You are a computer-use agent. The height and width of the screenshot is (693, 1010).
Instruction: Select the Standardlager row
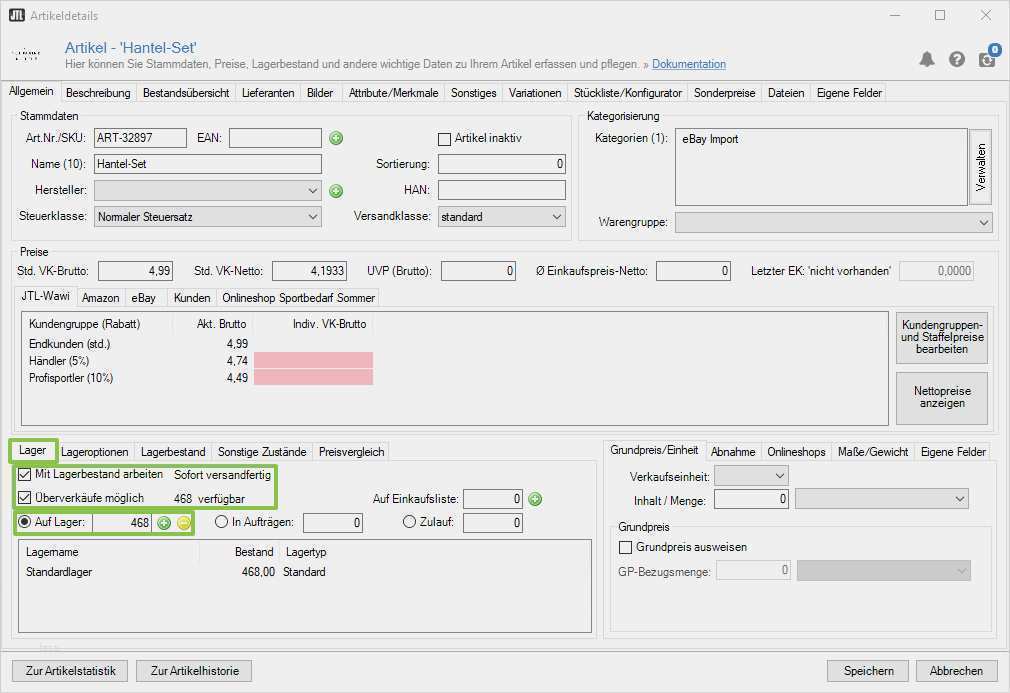tap(304, 572)
